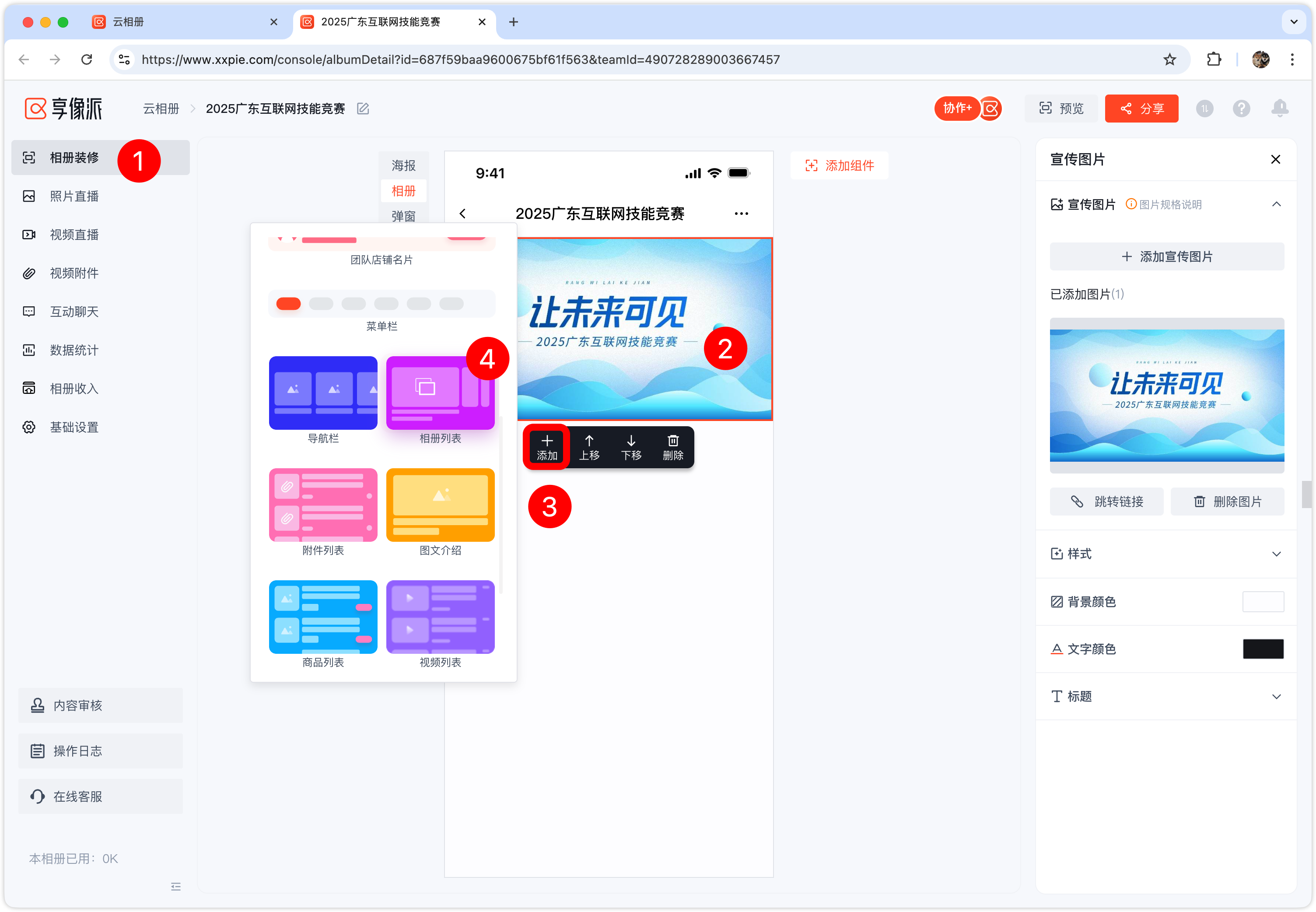Select the 图文介绍 component thumbnail
Image resolution: width=1316 pixels, height=912 pixels.
(440, 505)
